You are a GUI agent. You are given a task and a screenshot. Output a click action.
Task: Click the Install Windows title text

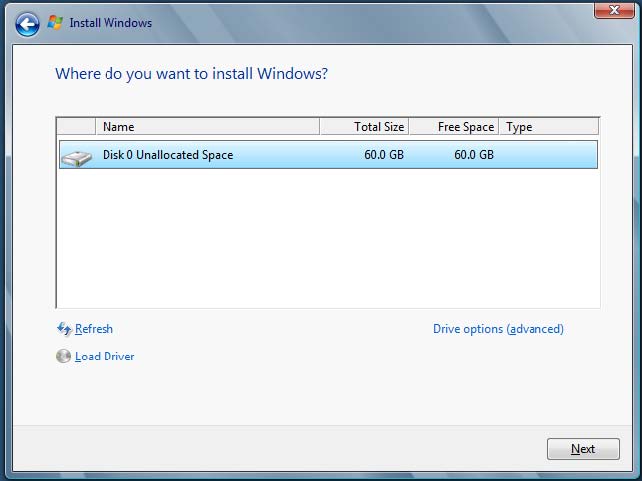pos(110,22)
